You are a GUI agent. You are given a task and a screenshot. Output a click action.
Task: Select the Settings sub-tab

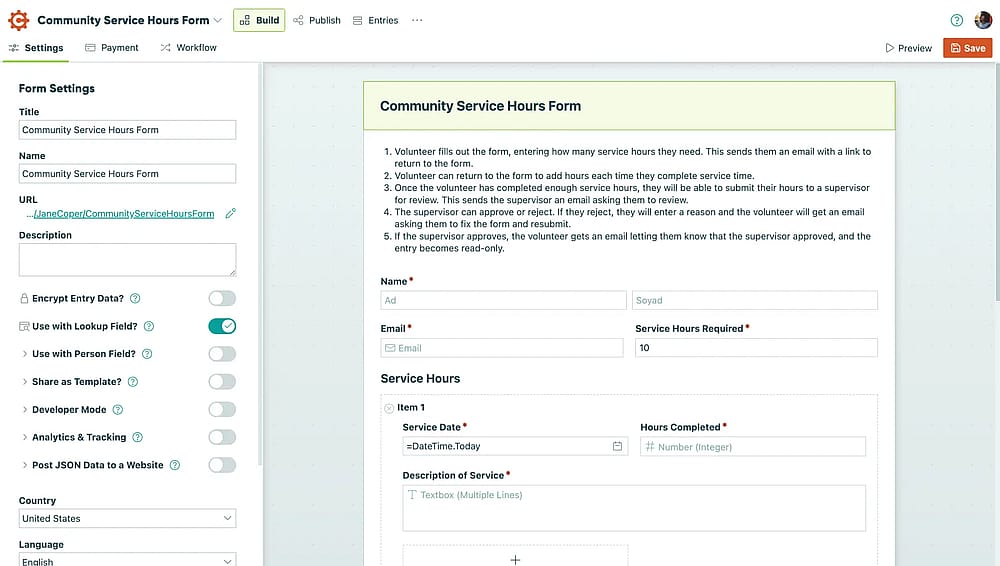(x=36, y=48)
